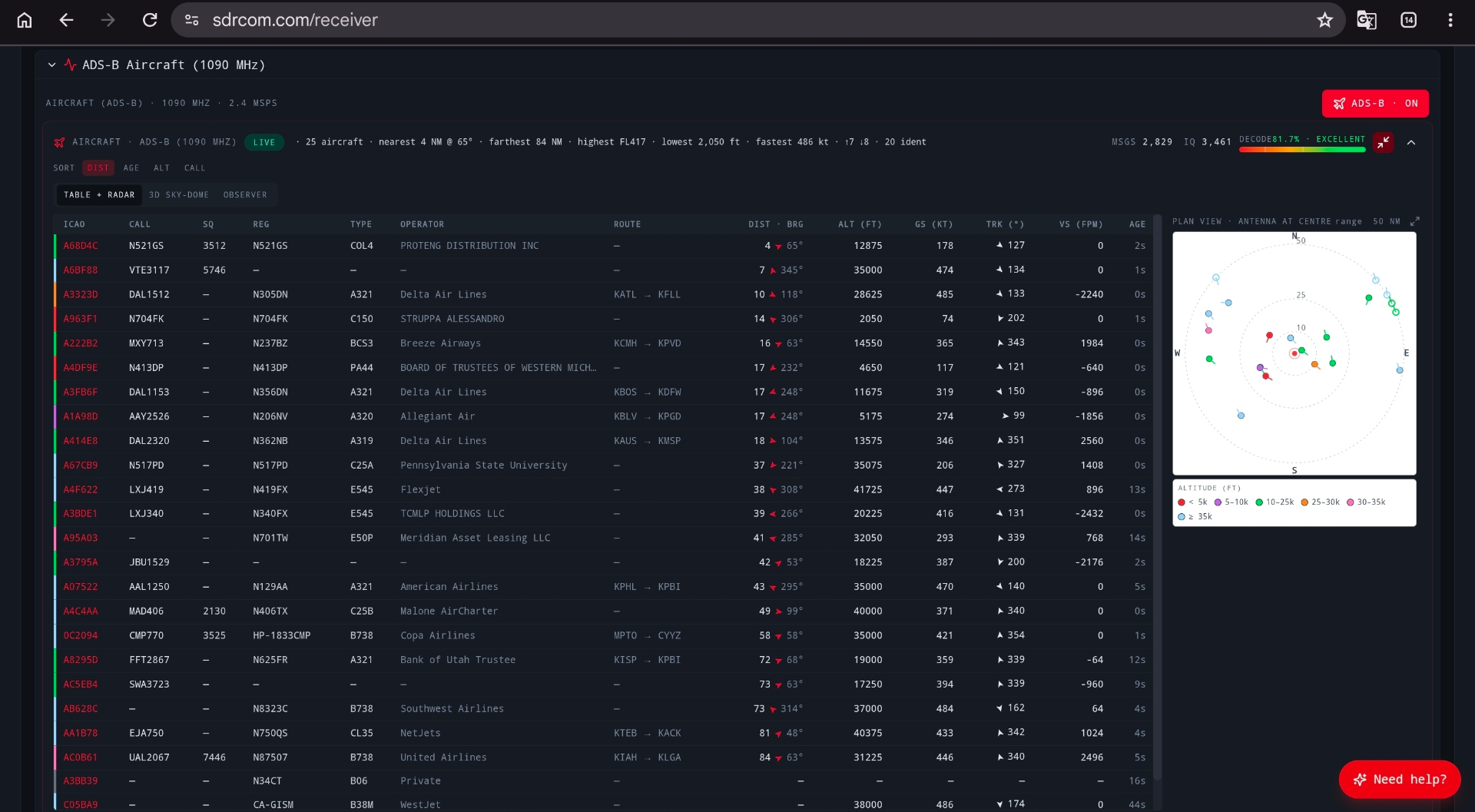The image size is (1475, 812).
Task: Sort aircraft by AGE
Action: 131,167
